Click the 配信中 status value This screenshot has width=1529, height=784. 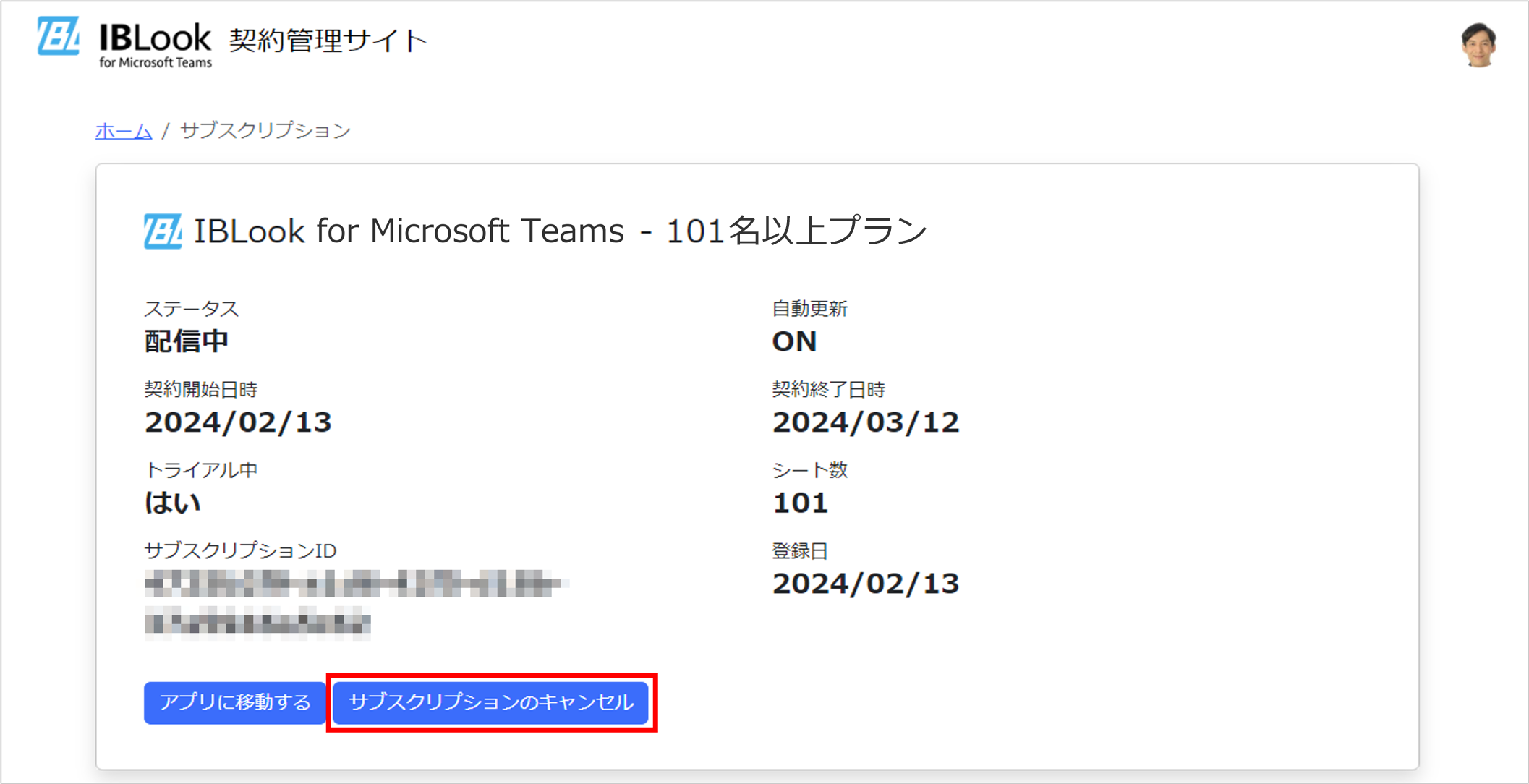pyautogui.click(x=187, y=341)
